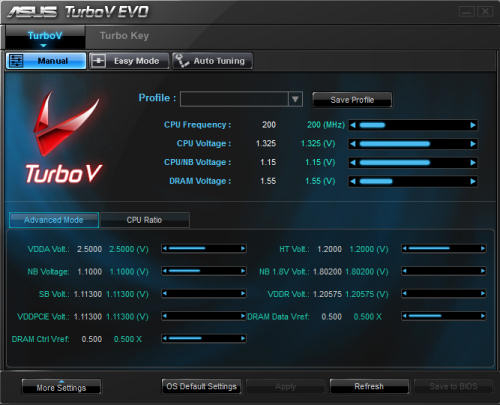Click the CPU Frequency slider bar
500x405 pixels.
413,125
